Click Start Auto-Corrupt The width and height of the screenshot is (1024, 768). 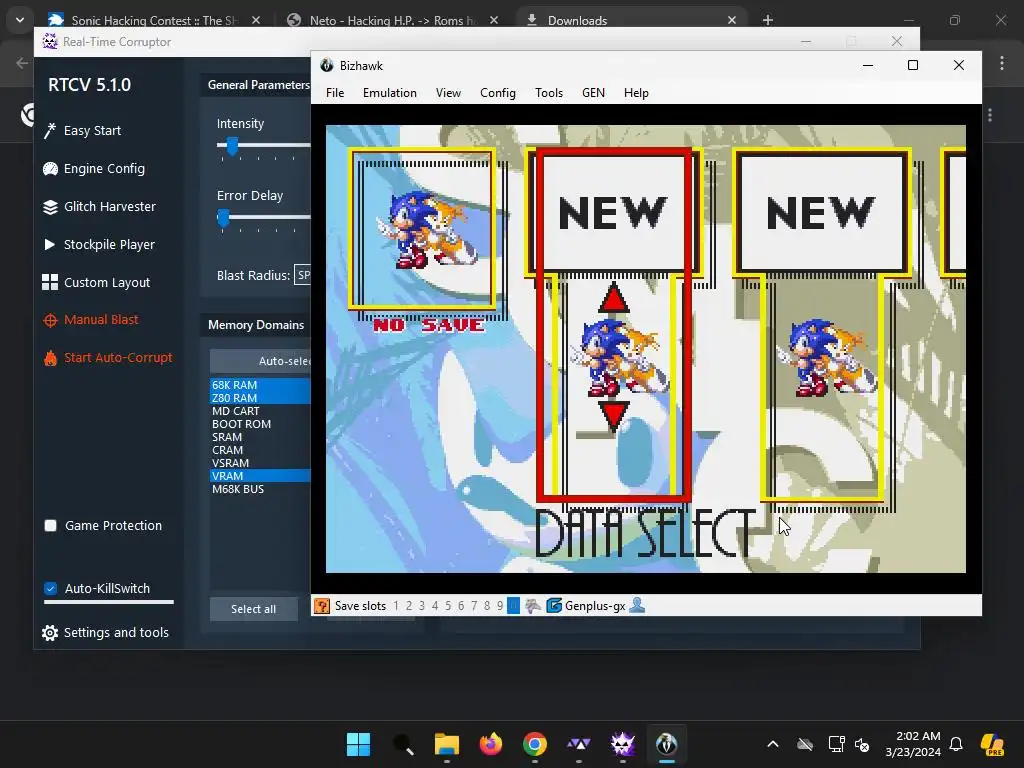coord(108,358)
